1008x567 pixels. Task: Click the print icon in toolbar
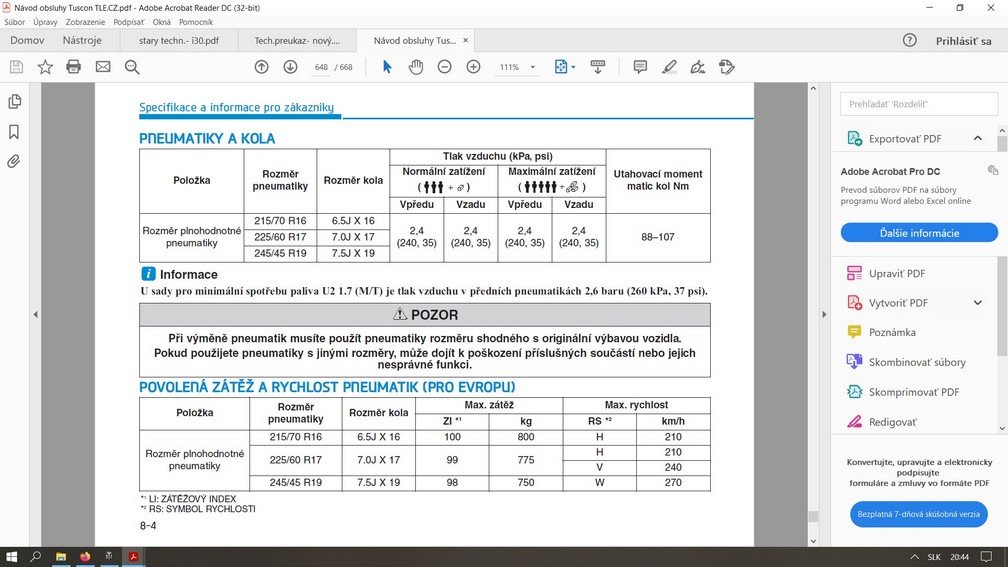pos(73,67)
